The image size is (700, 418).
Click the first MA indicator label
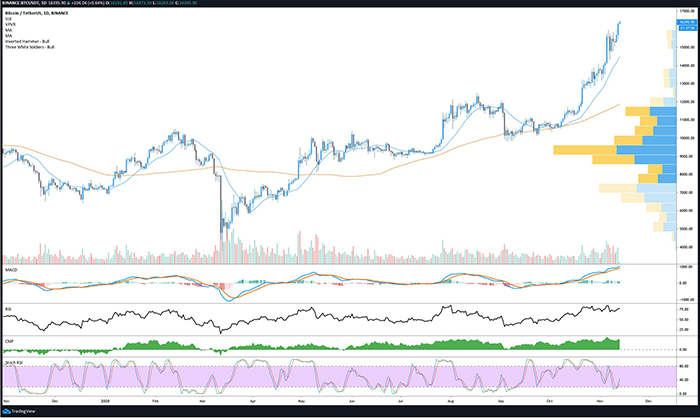pyautogui.click(x=9, y=32)
